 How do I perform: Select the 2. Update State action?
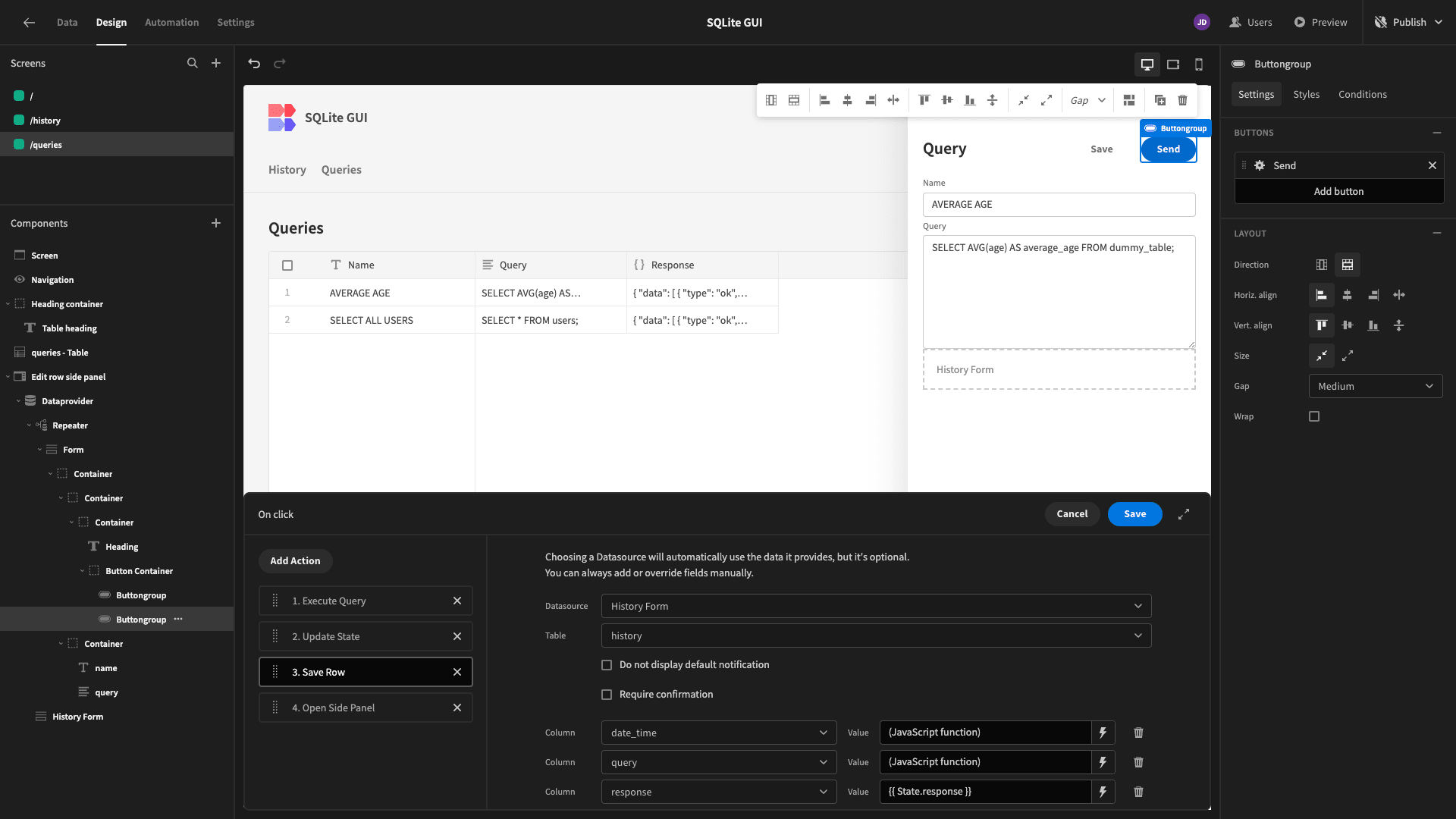click(366, 636)
